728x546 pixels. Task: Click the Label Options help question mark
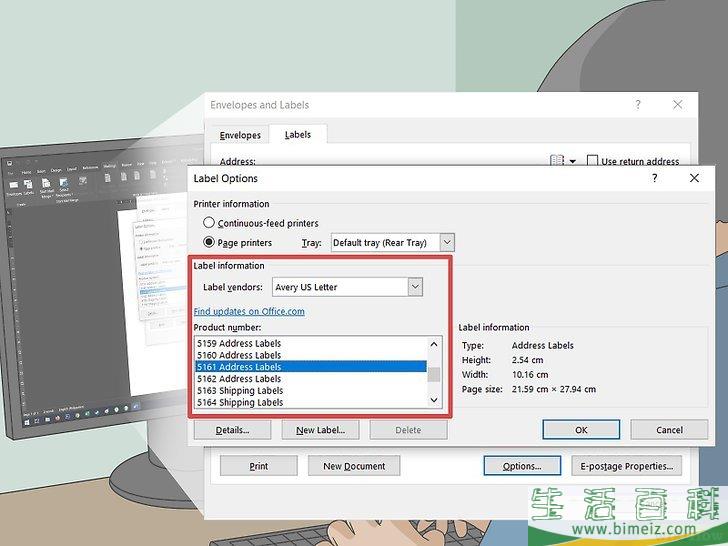(654, 178)
